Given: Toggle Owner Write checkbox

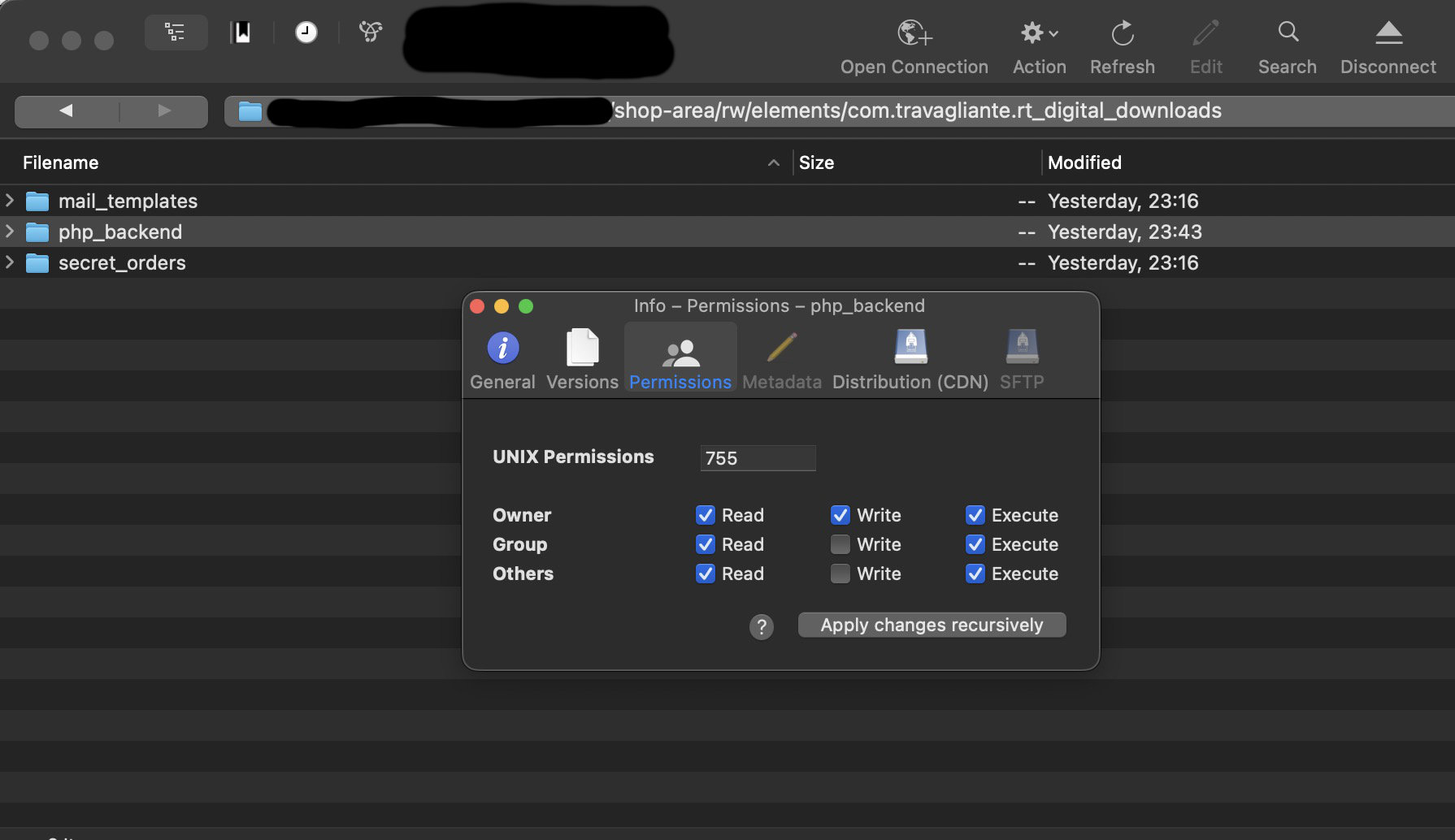Looking at the screenshot, I should pyautogui.click(x=840, y=515).
